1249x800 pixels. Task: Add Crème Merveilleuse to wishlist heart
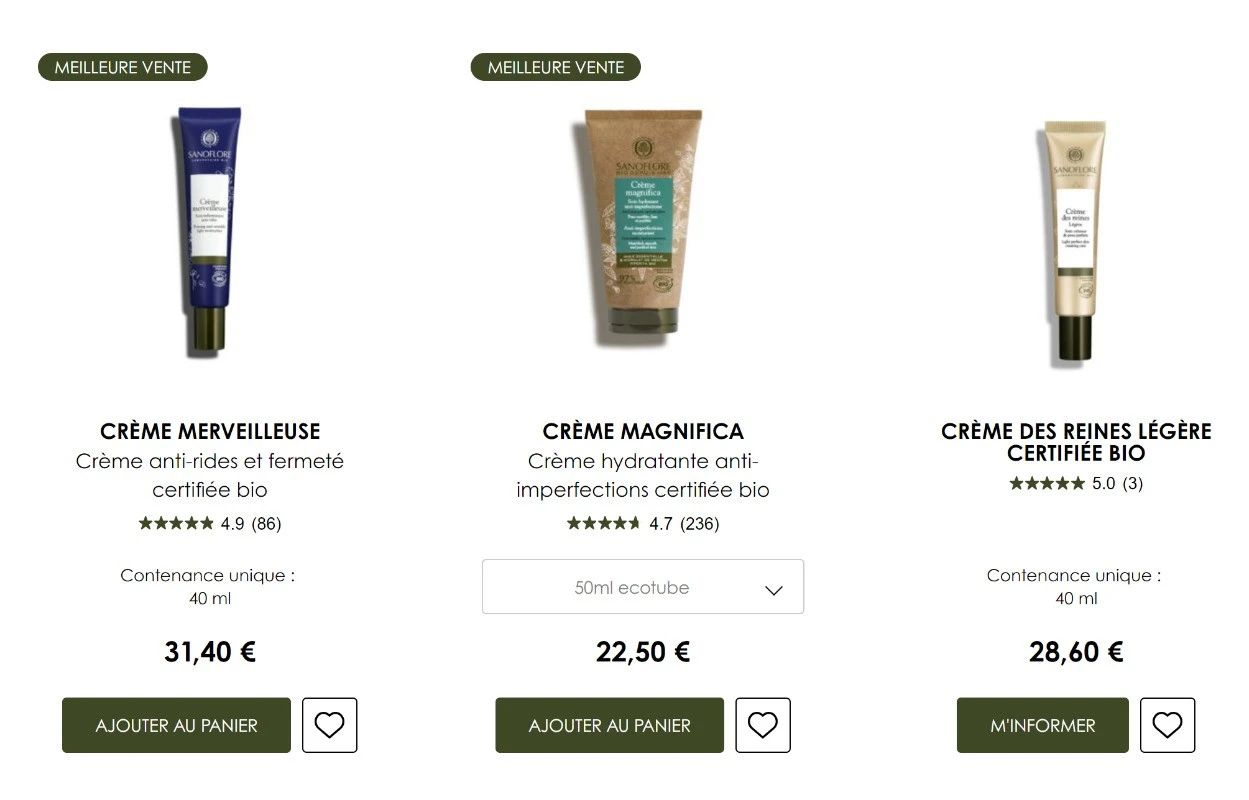329,725
